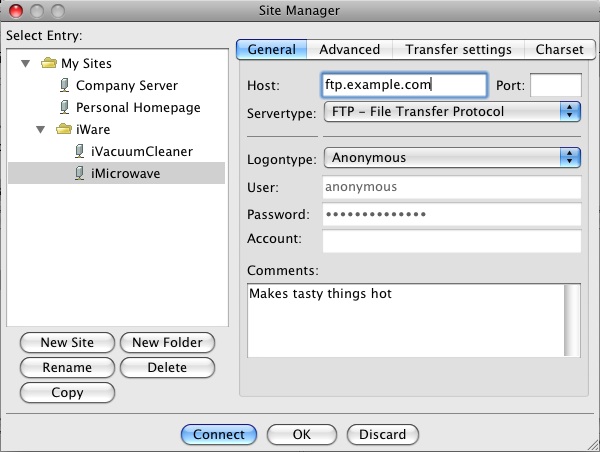Open the Logontype dropdown
The width and height of the screenshot is (600, 452).
pos(453,157)
